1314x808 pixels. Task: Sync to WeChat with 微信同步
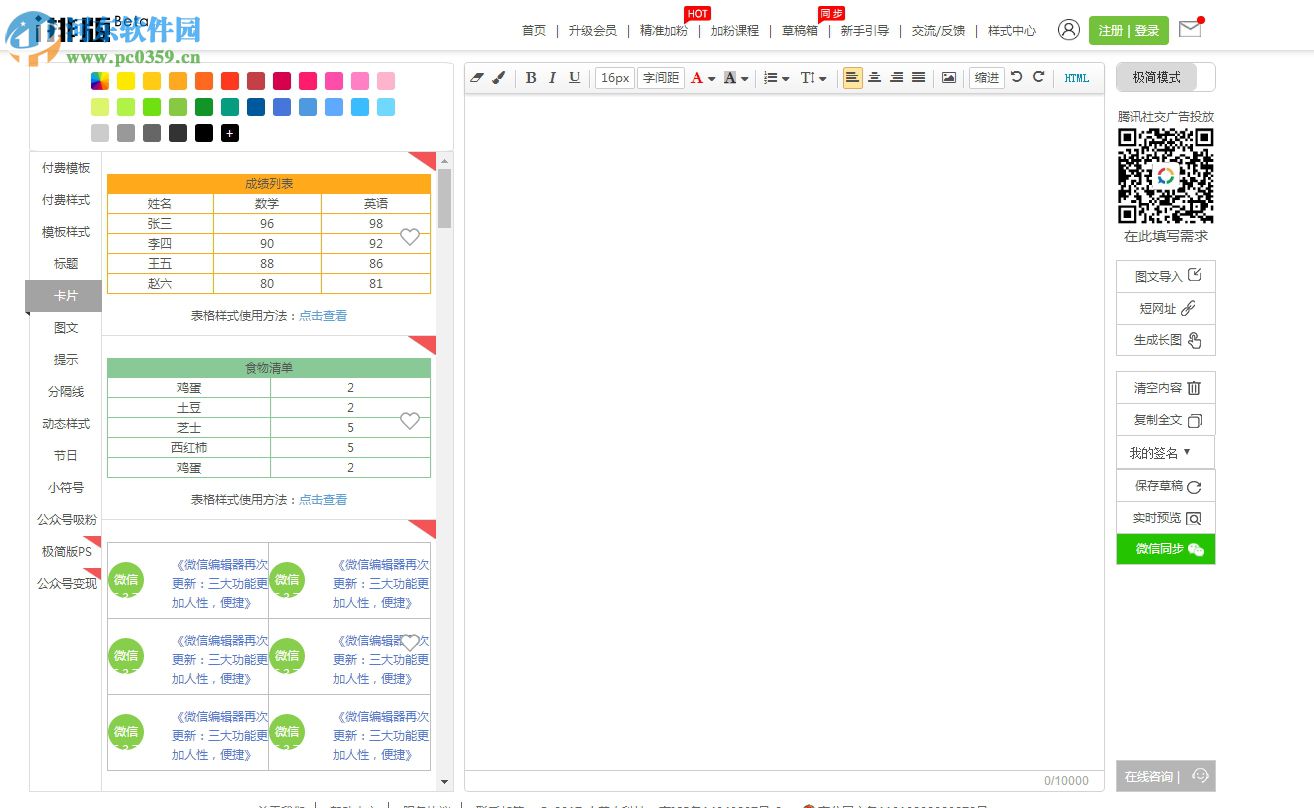[1166, 549]
